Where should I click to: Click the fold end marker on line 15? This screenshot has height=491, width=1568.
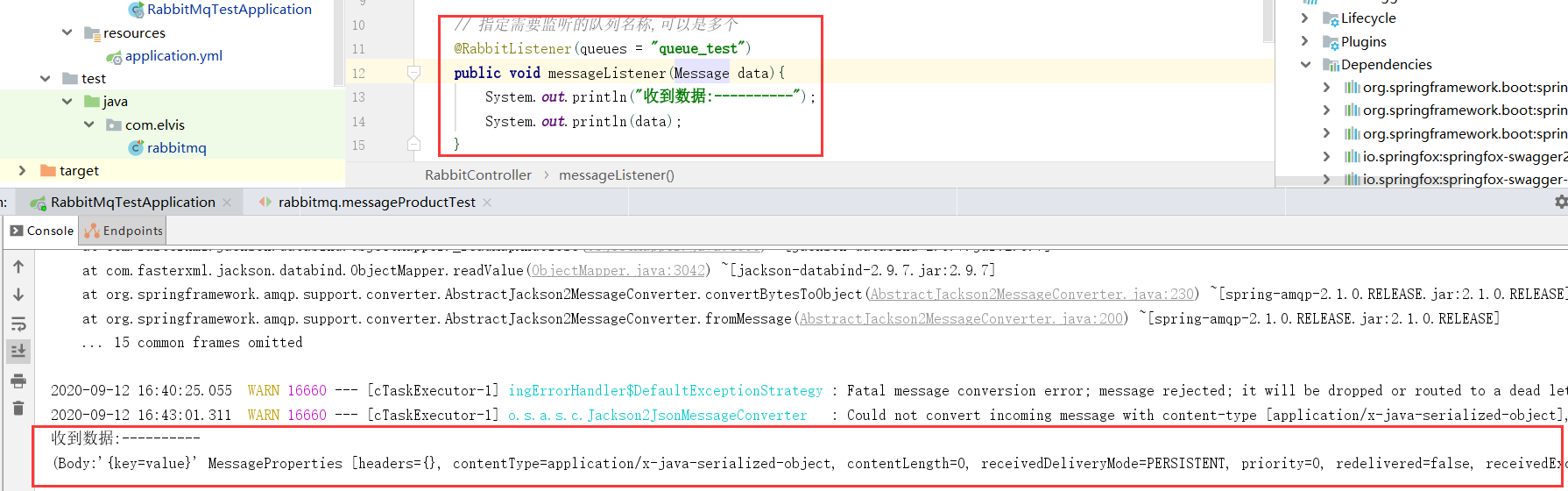point(414,144)
